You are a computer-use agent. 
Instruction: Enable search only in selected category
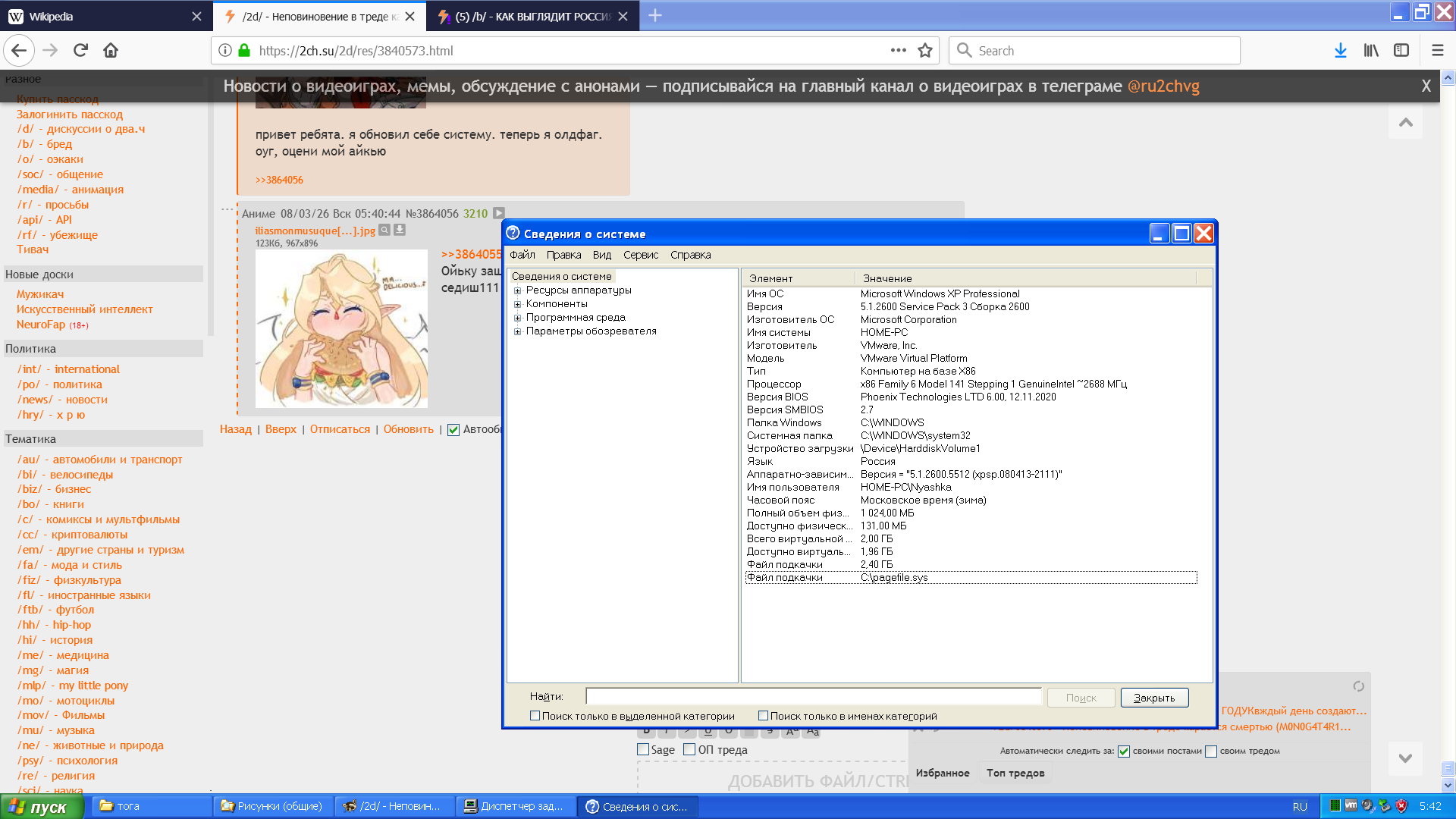coord(535,716)
